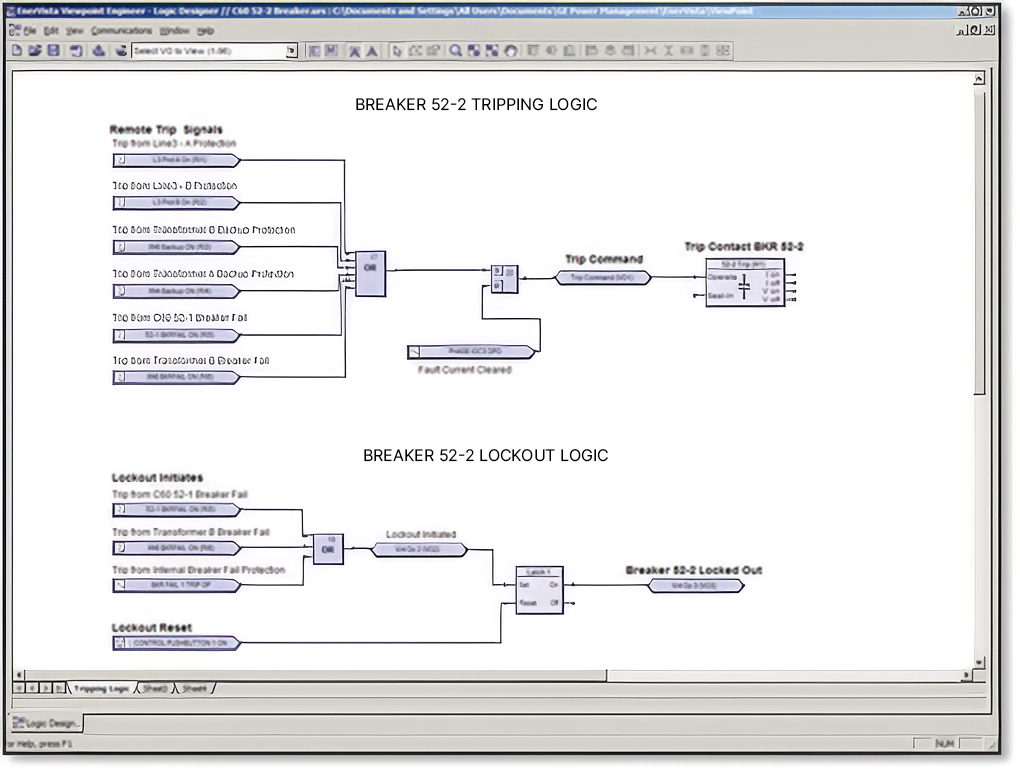Click the first-sheet navigation arrow button
Screen dimensions: 1020x772
tap(19, 688)
